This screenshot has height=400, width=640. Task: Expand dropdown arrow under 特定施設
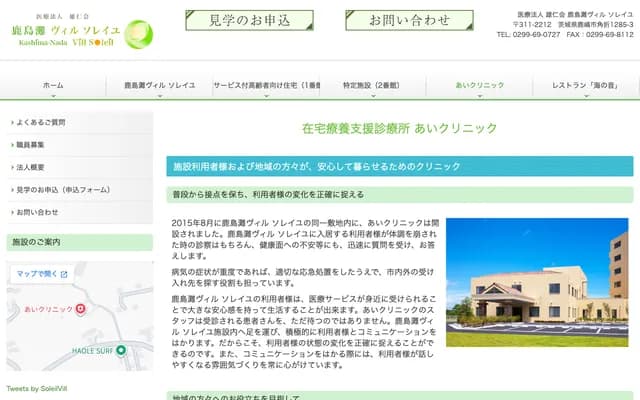[373, 96]
